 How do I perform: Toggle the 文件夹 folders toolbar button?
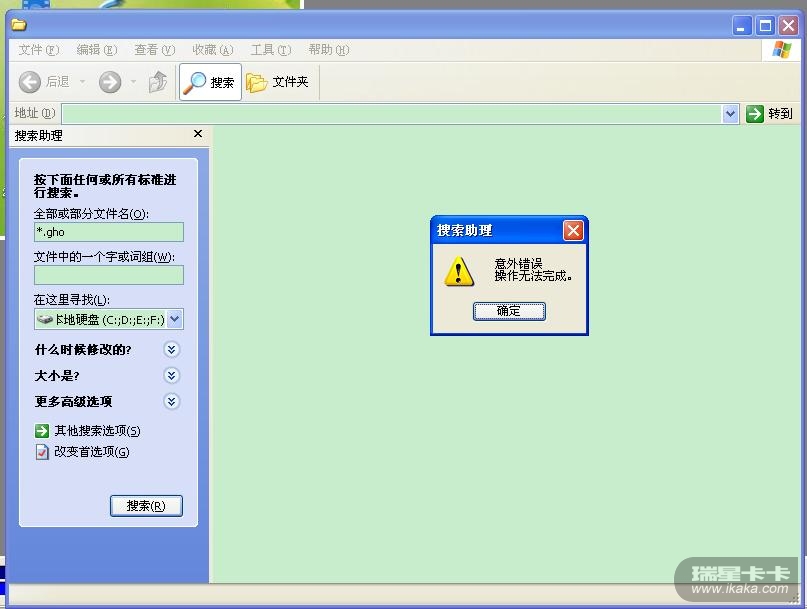(277, 82)
